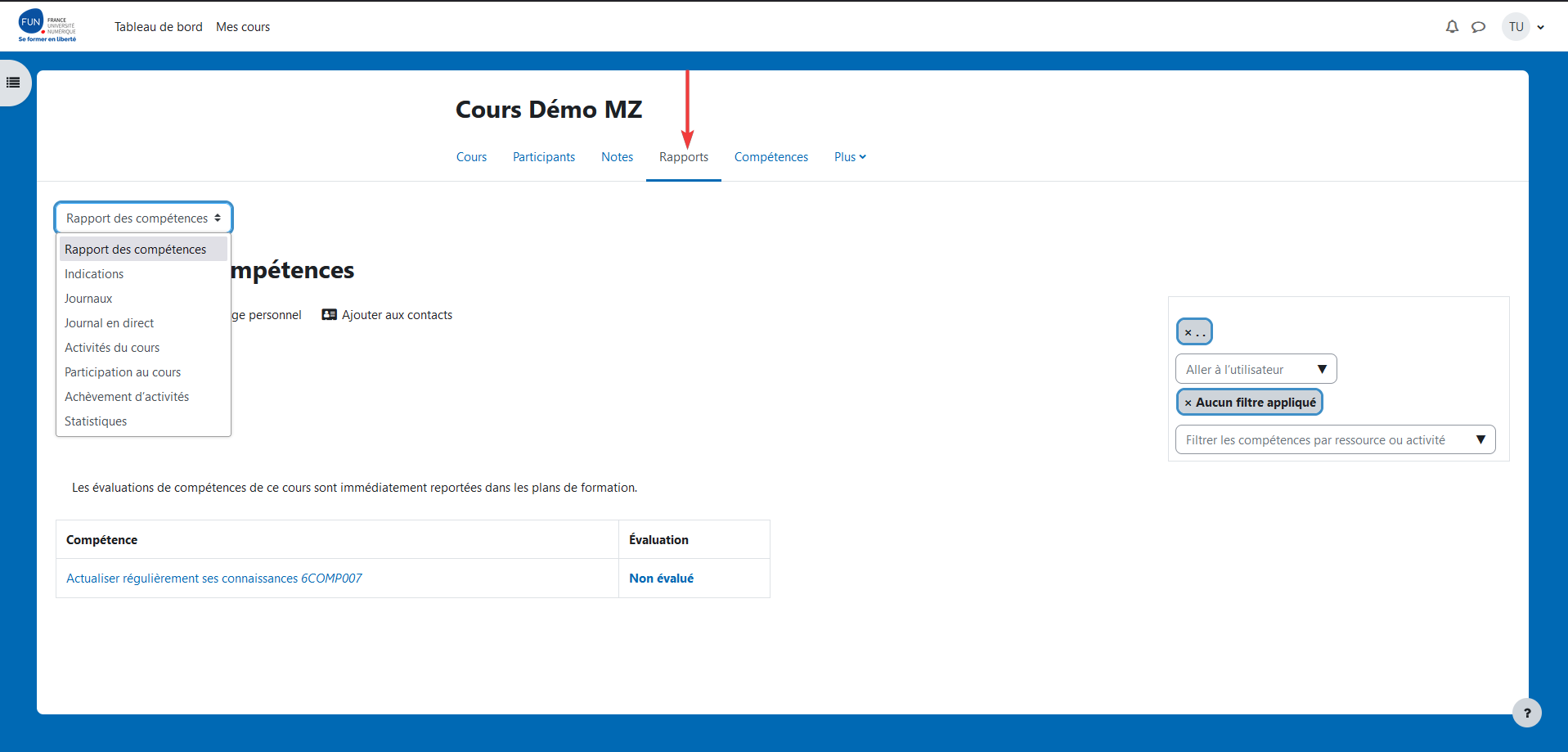Open the TU user avatar
1568x752 pixels.
click(1516, 27)
